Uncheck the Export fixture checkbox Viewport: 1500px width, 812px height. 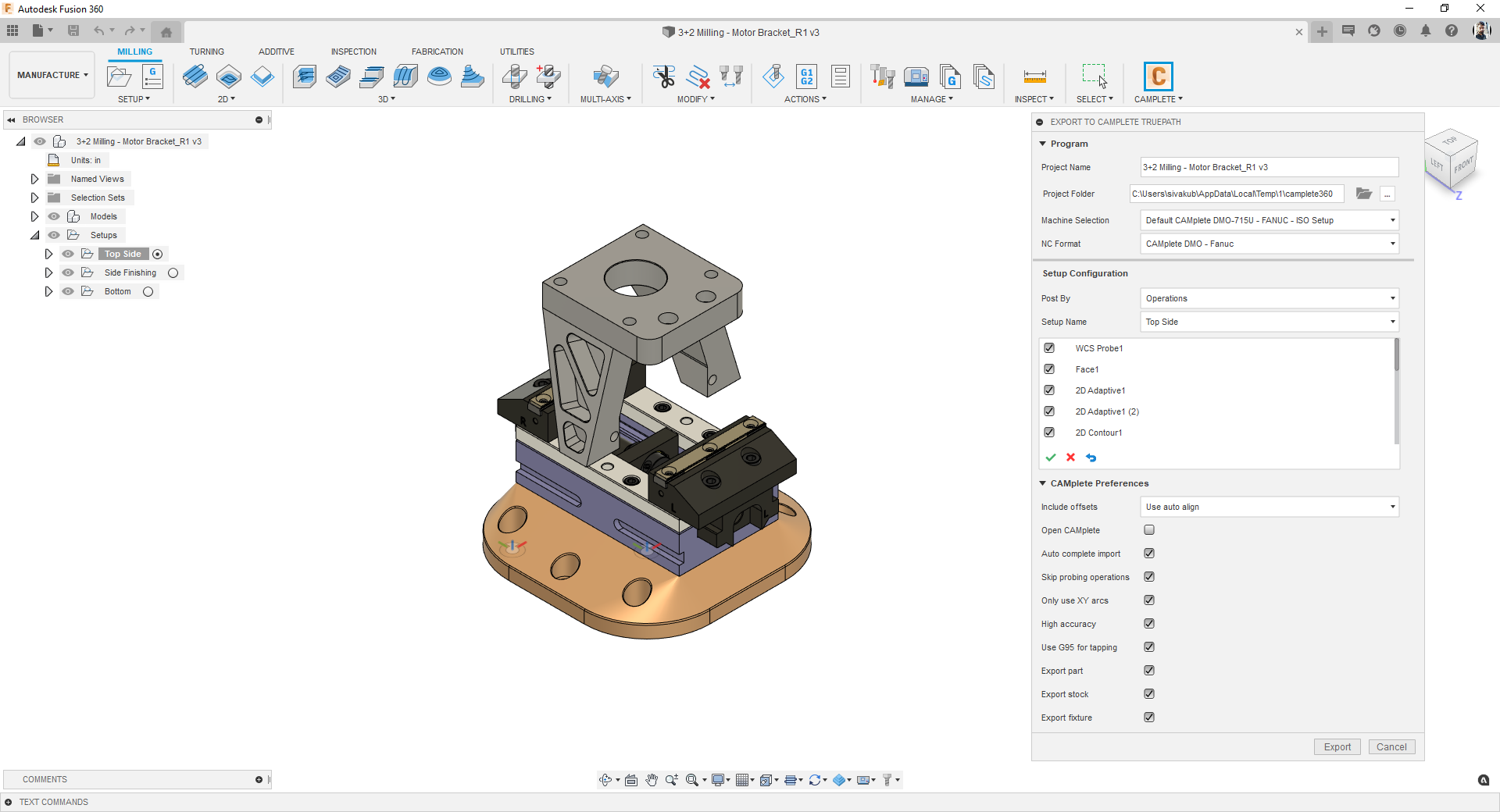click(x=1149, y=718)
